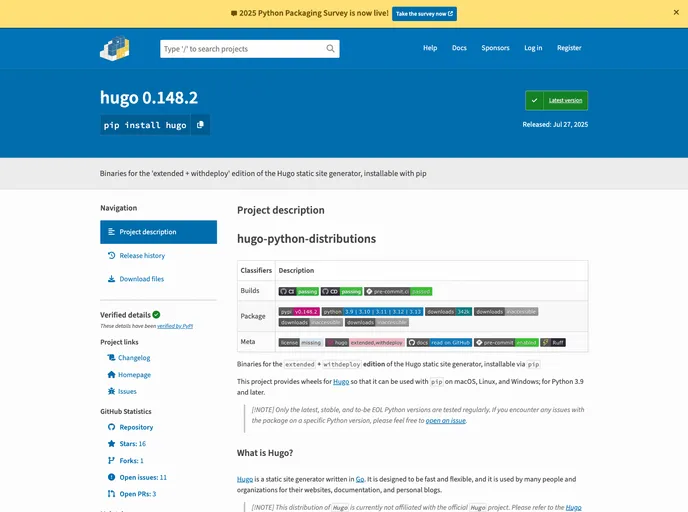
Task: Click Take the survey now button
Action: click(424, 14)
